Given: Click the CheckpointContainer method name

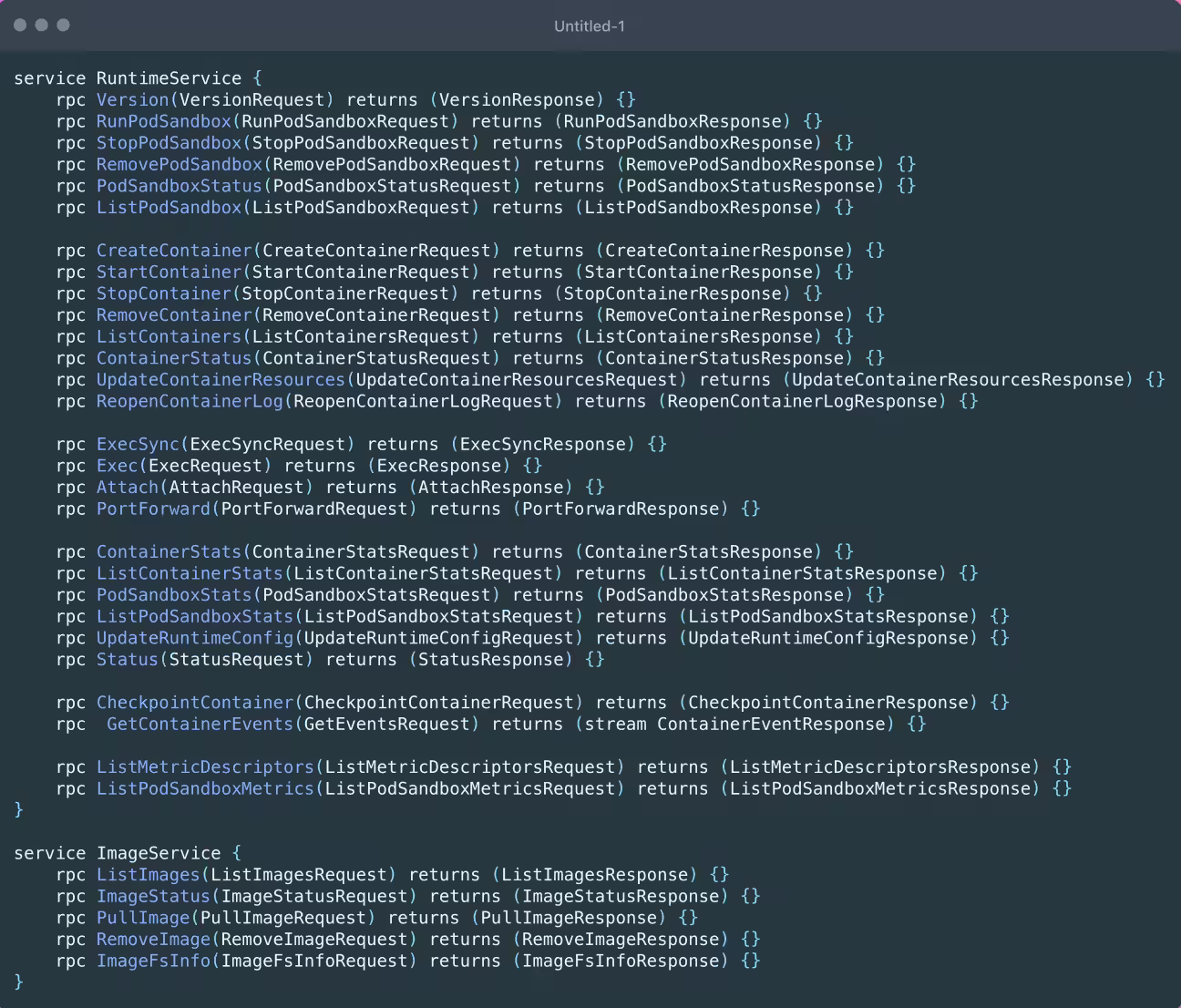Looking at the screenshot, I should pos(195,702).
